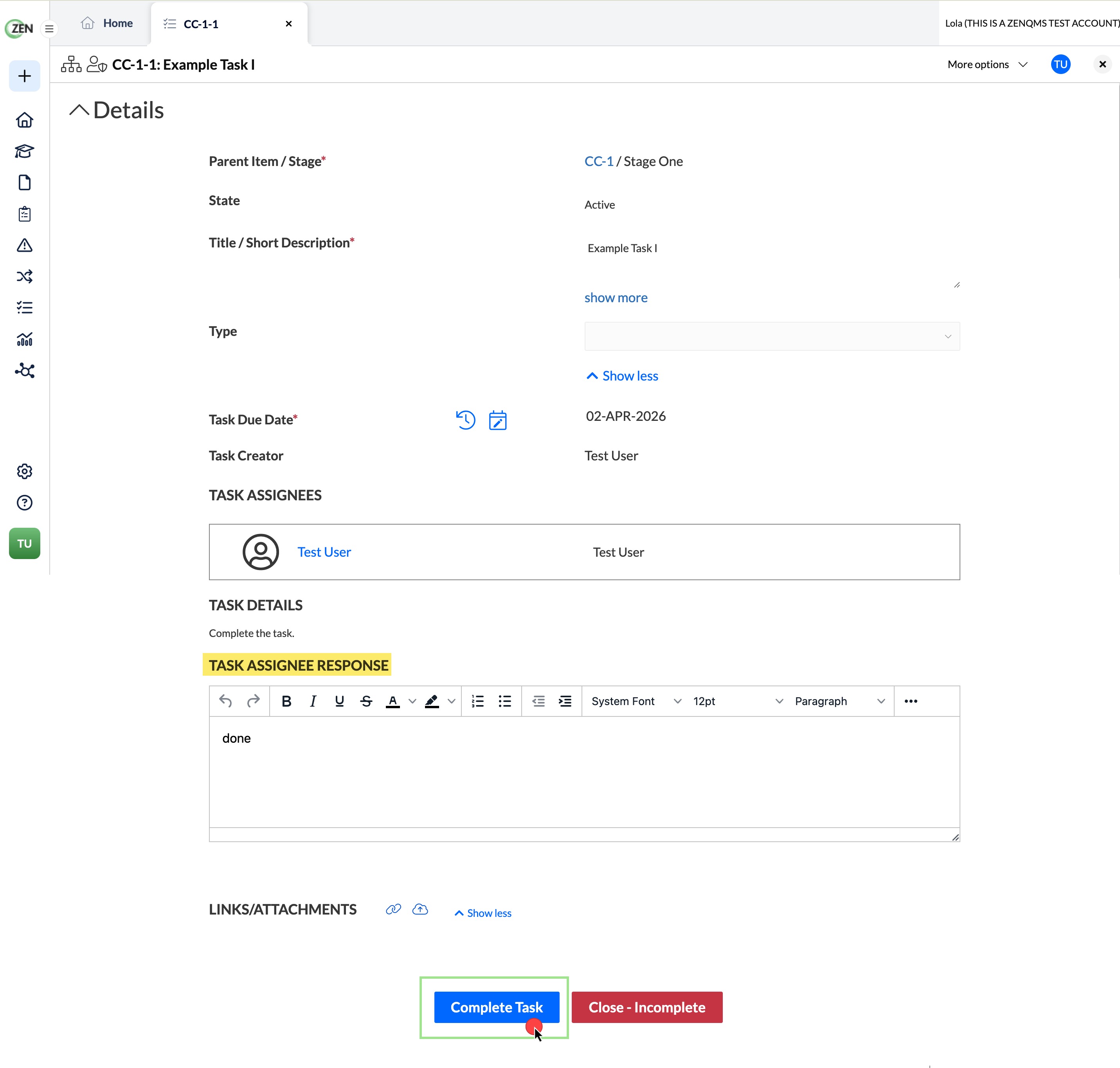
Task: Click the assignee profile avatar icon
Action: coord(261,552)
